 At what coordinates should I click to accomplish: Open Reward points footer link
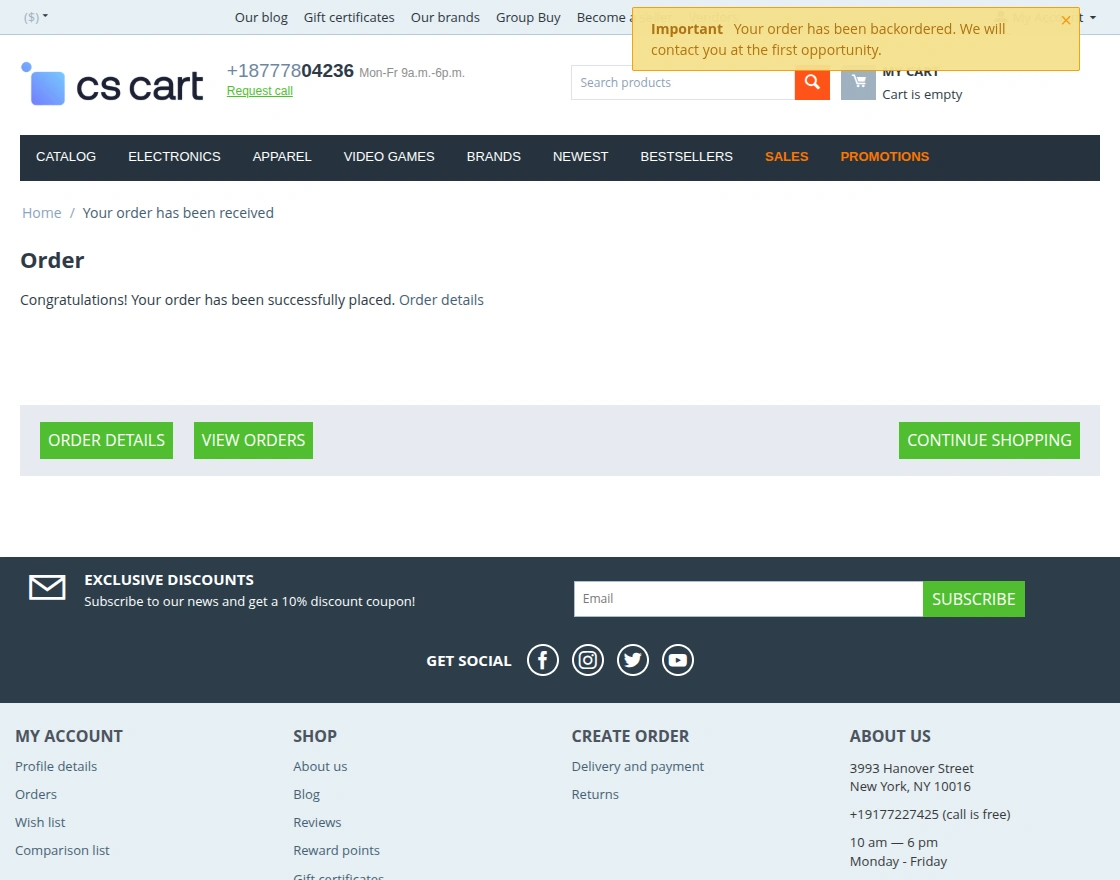336,850
